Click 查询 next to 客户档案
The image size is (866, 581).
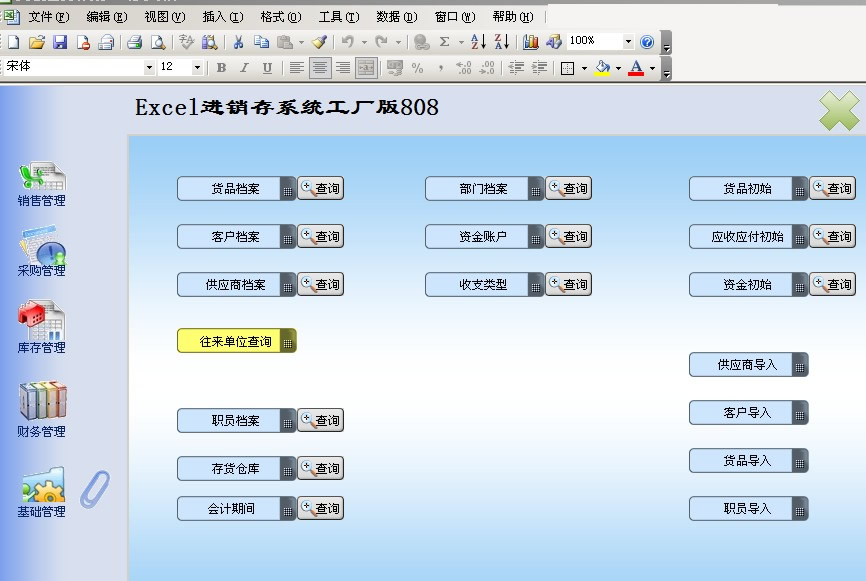[x=321, y=236]
